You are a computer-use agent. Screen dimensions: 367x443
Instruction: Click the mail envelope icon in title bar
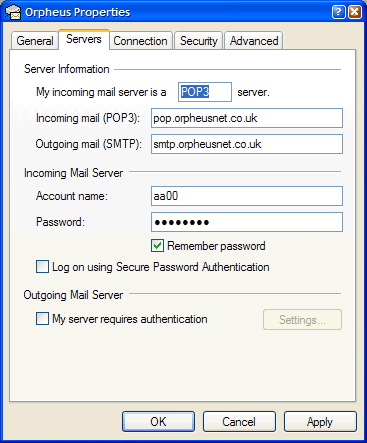[x=13, y=12]
